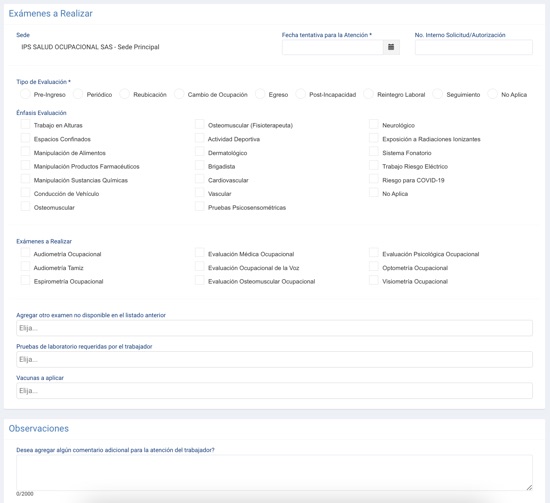
Task: Select the Pre-Ingreso evaluation type
Action: pyautogui.click(x=25, y=94)
